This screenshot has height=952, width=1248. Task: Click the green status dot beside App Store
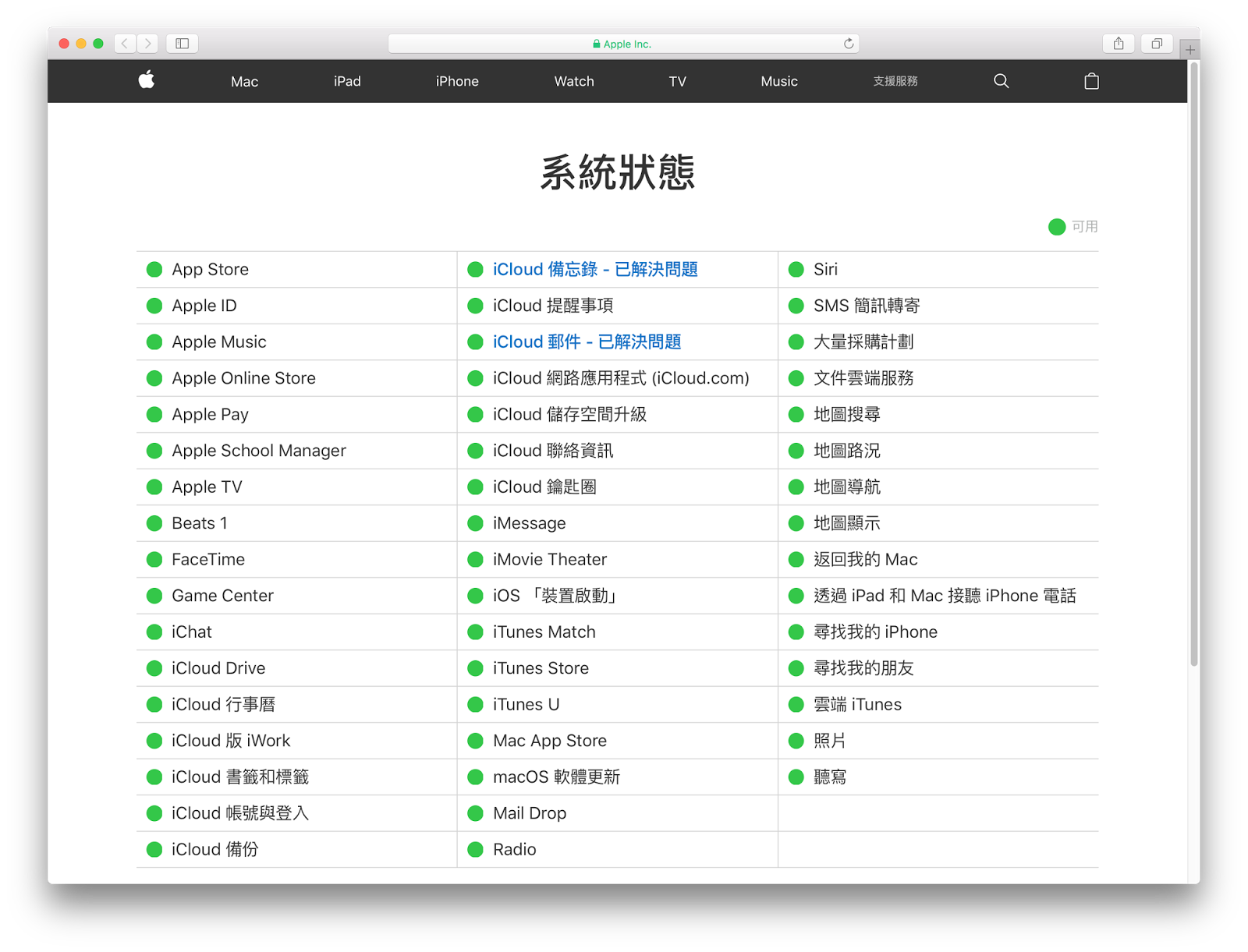[x=154, y=270]
